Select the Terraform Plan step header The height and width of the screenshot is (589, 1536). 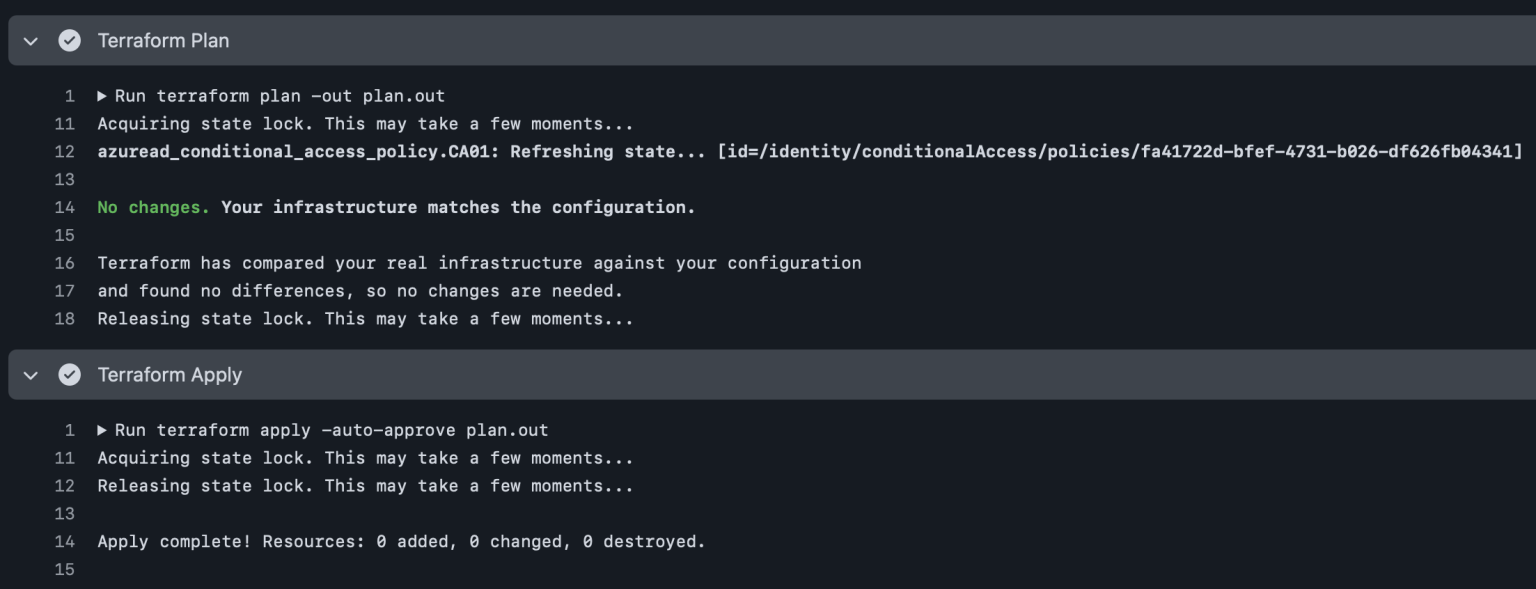coord(162,41)
